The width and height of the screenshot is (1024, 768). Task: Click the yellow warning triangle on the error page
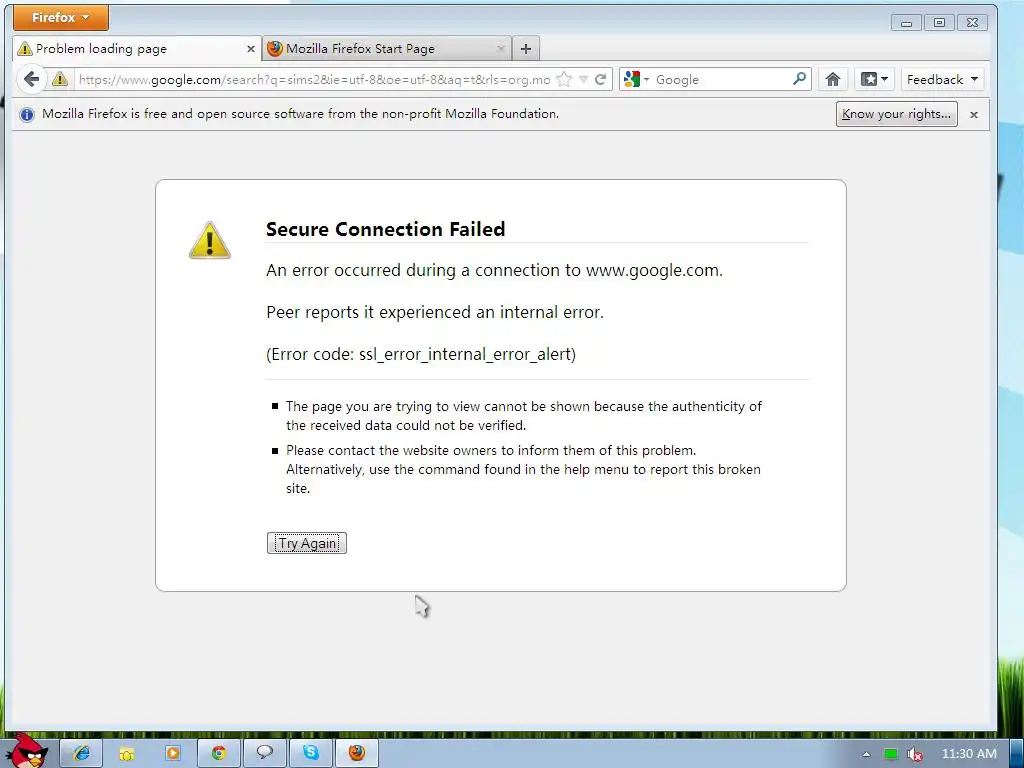click(210, 240)
